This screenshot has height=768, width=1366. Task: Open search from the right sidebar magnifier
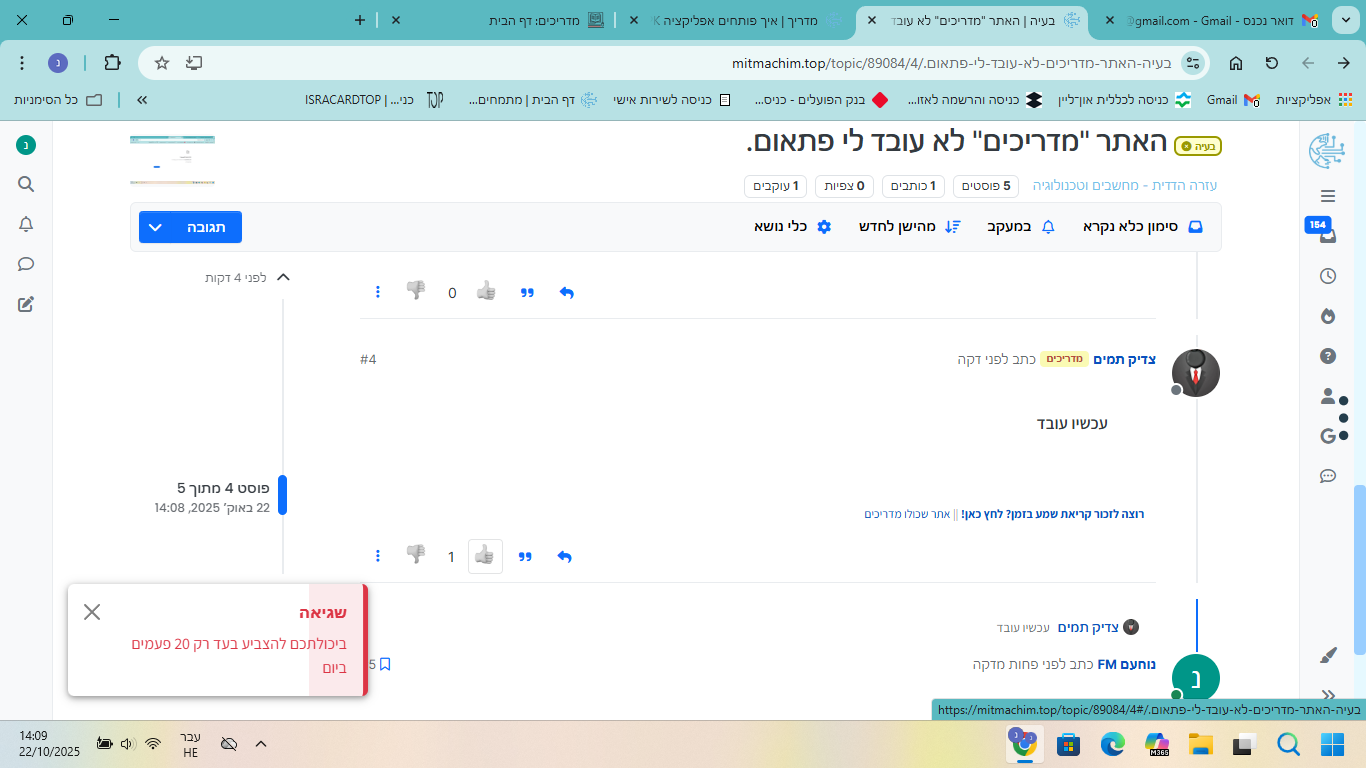click(x=25, y=184)
